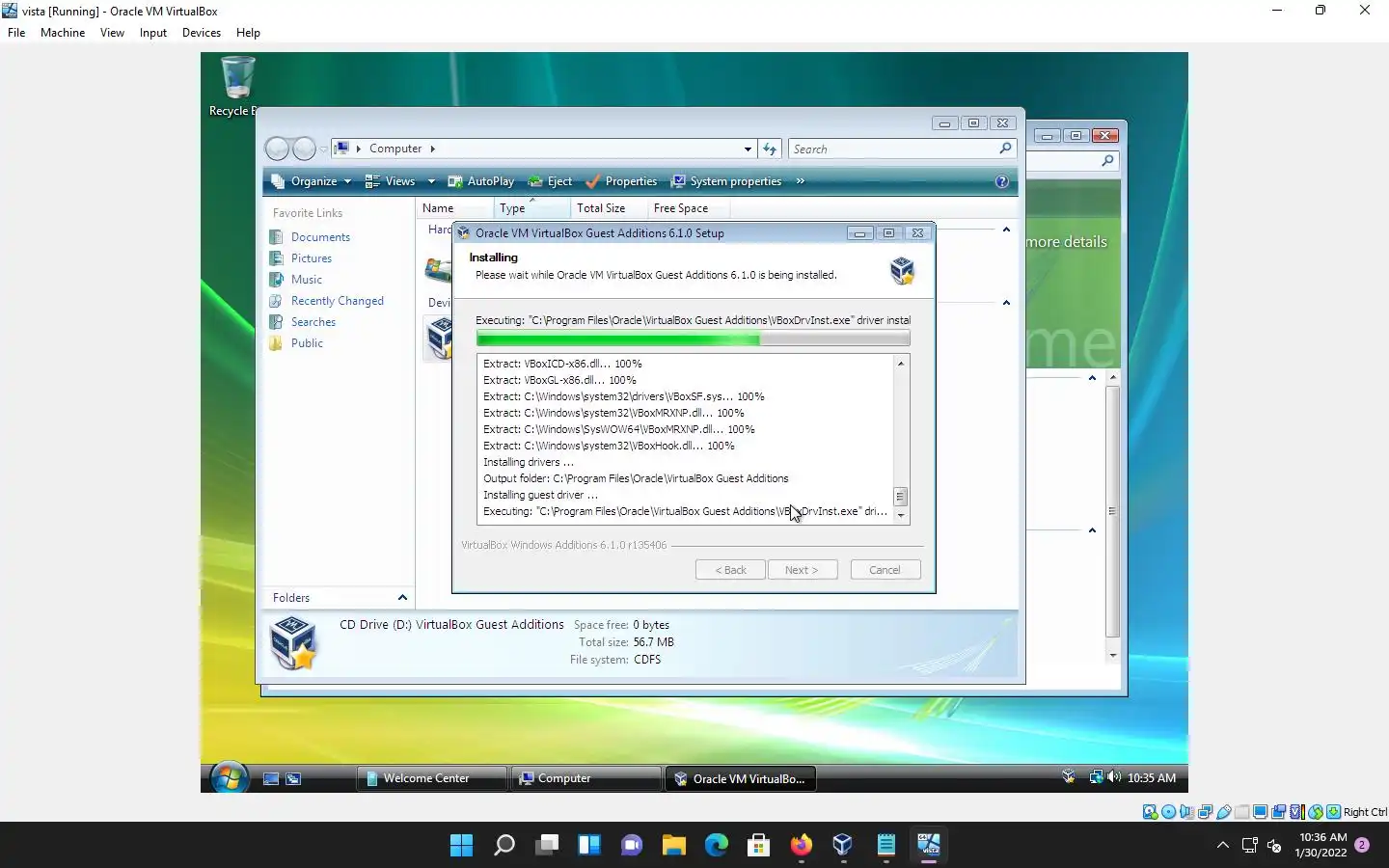Click the Vista Start orb

pos(229,777)
